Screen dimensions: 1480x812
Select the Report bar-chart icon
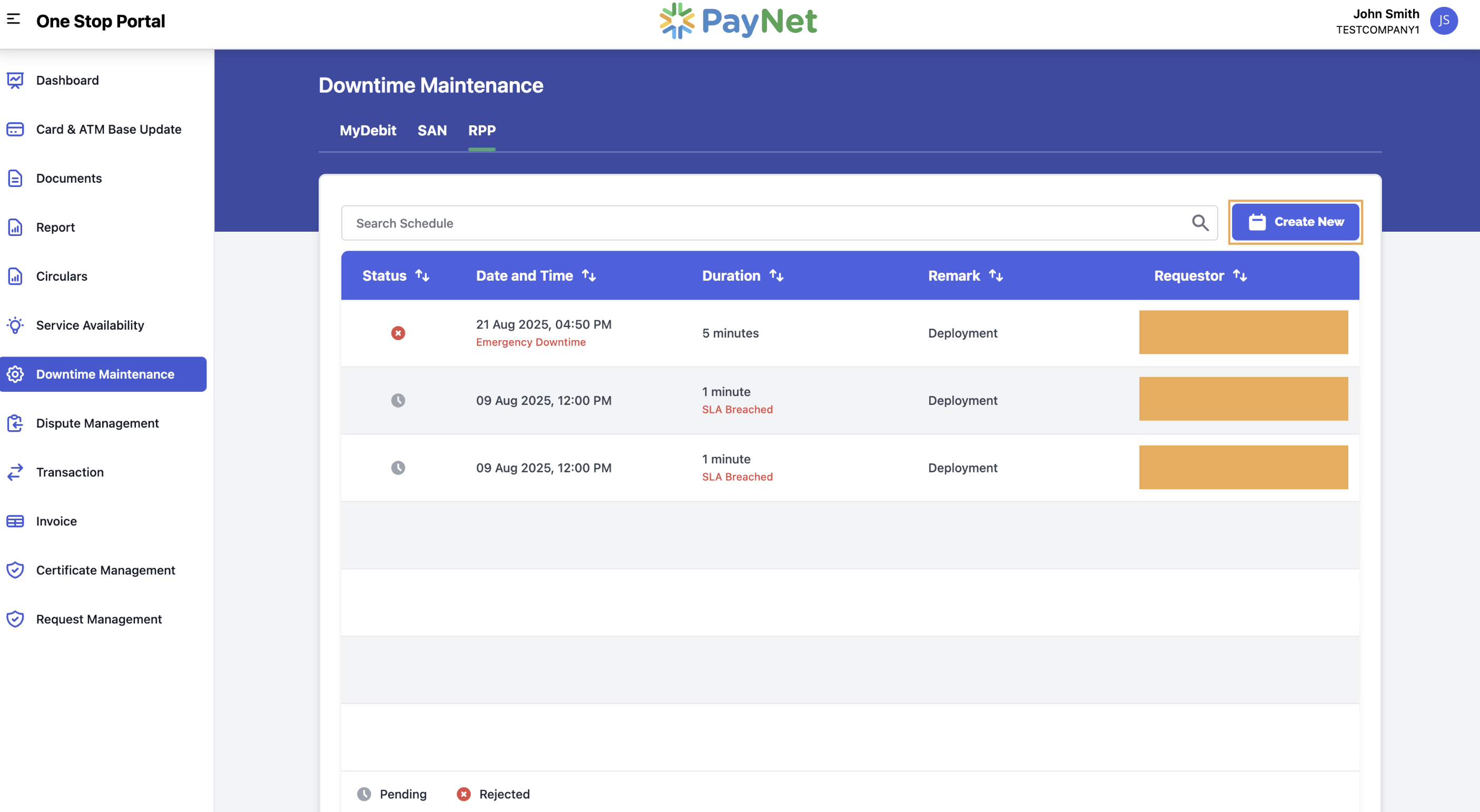point(14,227)
